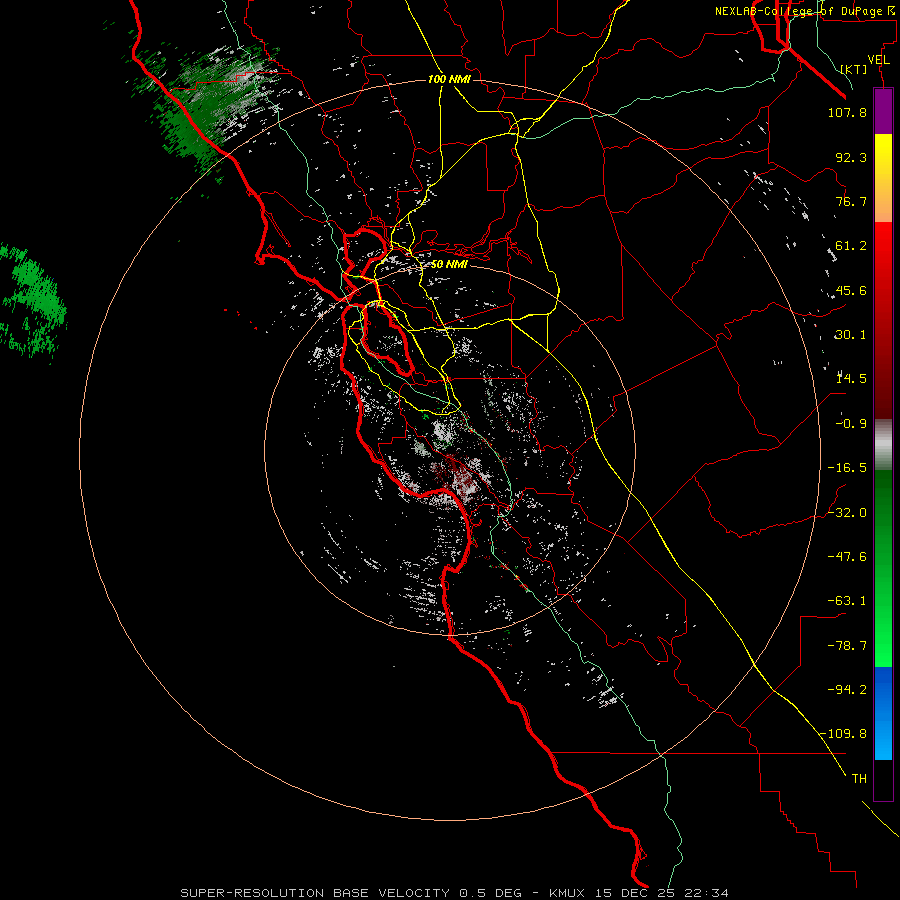Screen dimensions: 900x900
Task: Click the 76.7 velocity scale value
Action: click(x=851, y=201)
